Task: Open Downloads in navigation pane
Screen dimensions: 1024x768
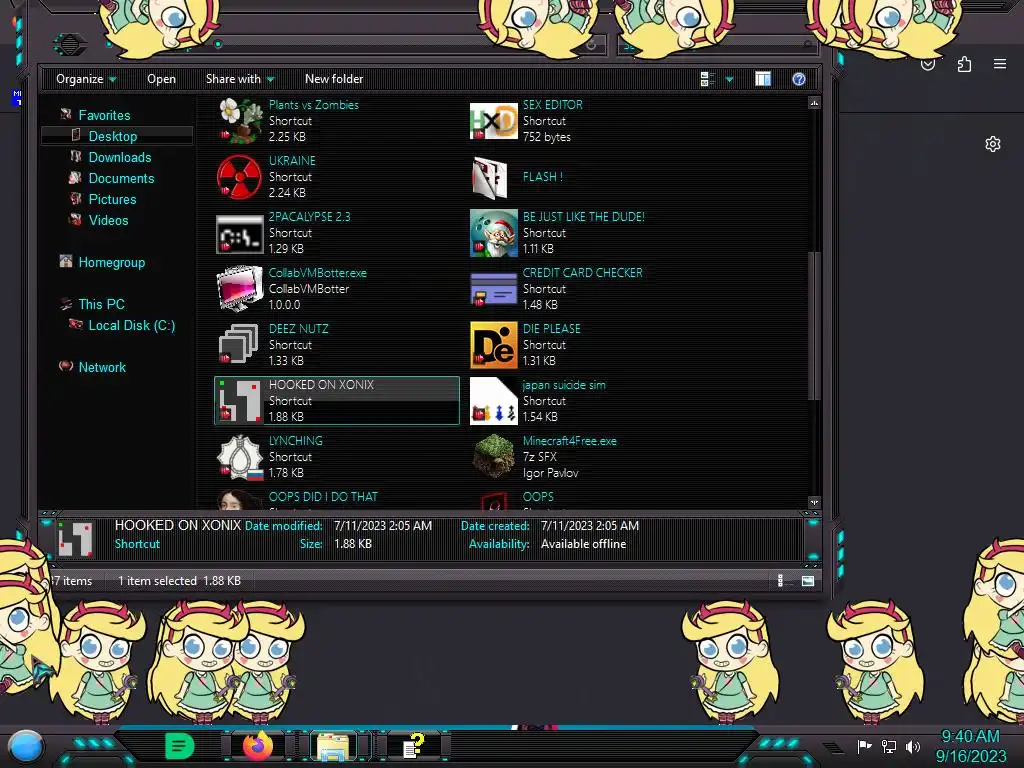Action: point(120,157)
